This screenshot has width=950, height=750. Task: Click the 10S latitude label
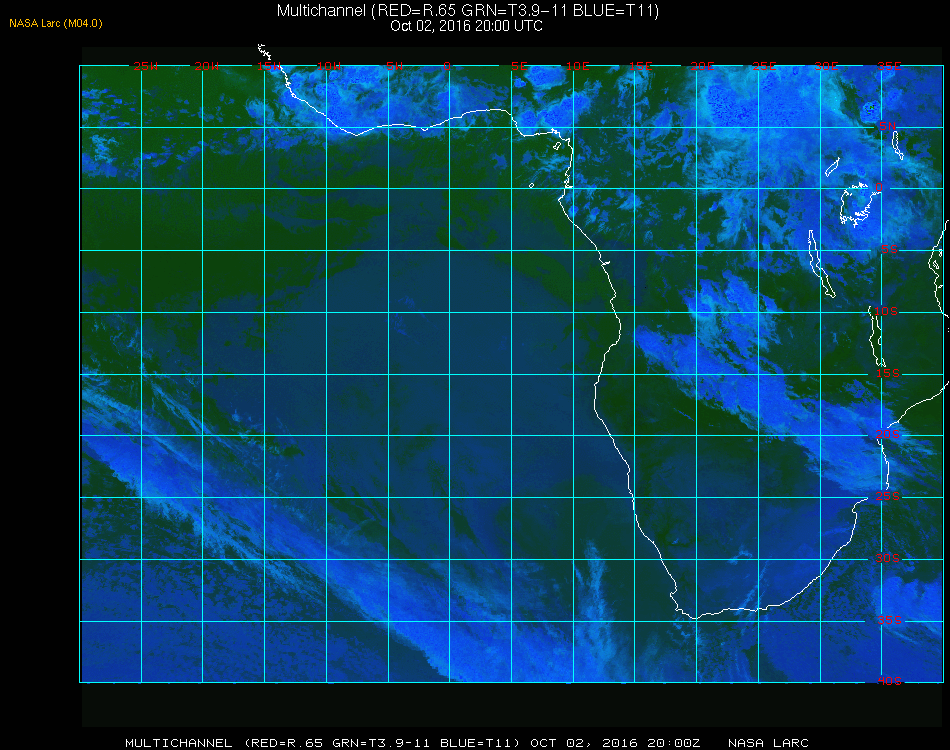click(886, 311)
